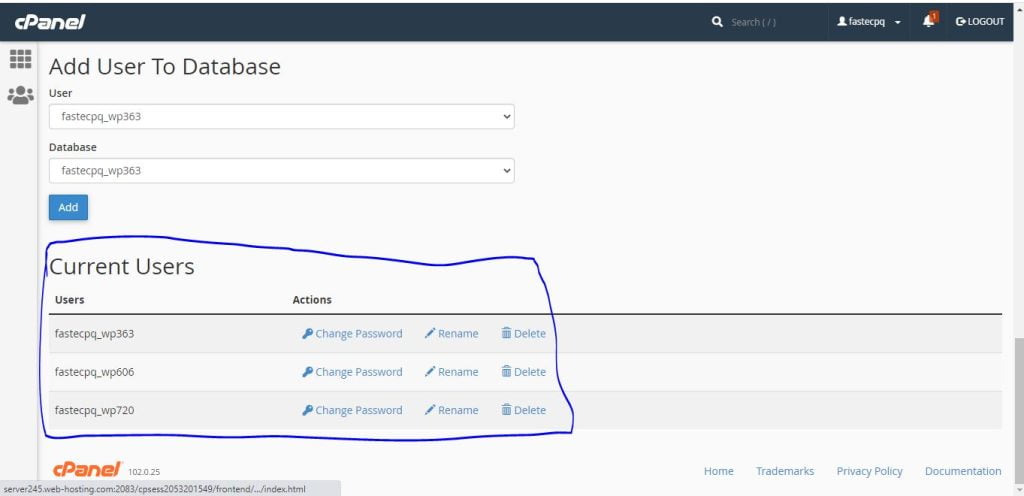
Task: Open the Trademarks footer link
Action: click(785, 471)
